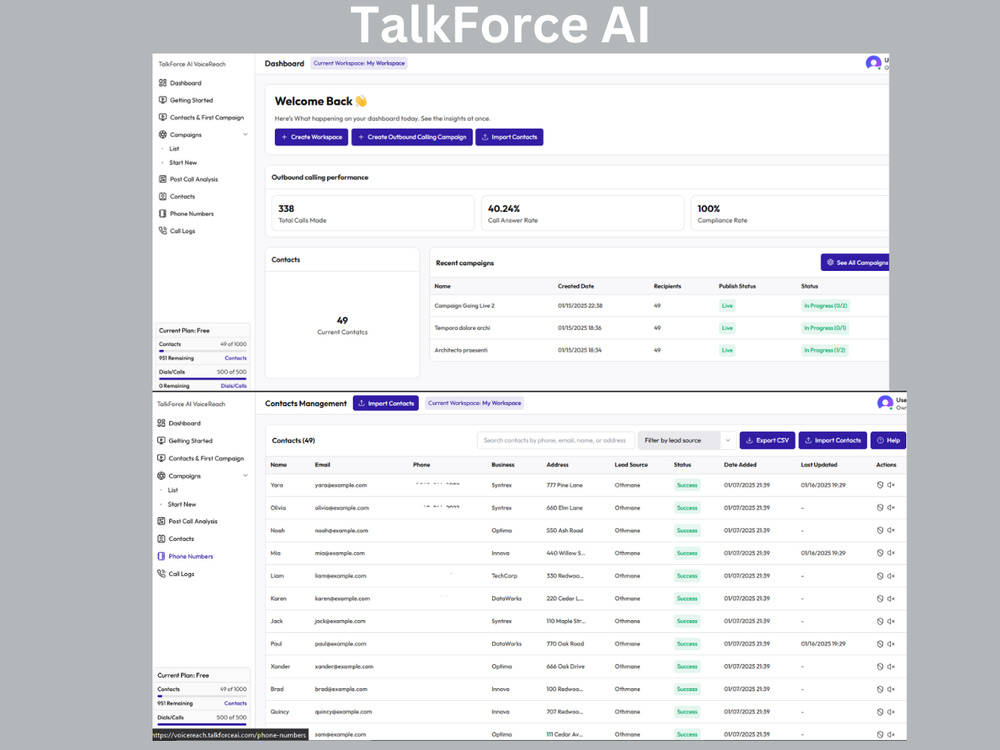The height and width of the screenshot is (750, 1000).
Task: Click Contacts link in lower Current Plan box
Action: 235,703
